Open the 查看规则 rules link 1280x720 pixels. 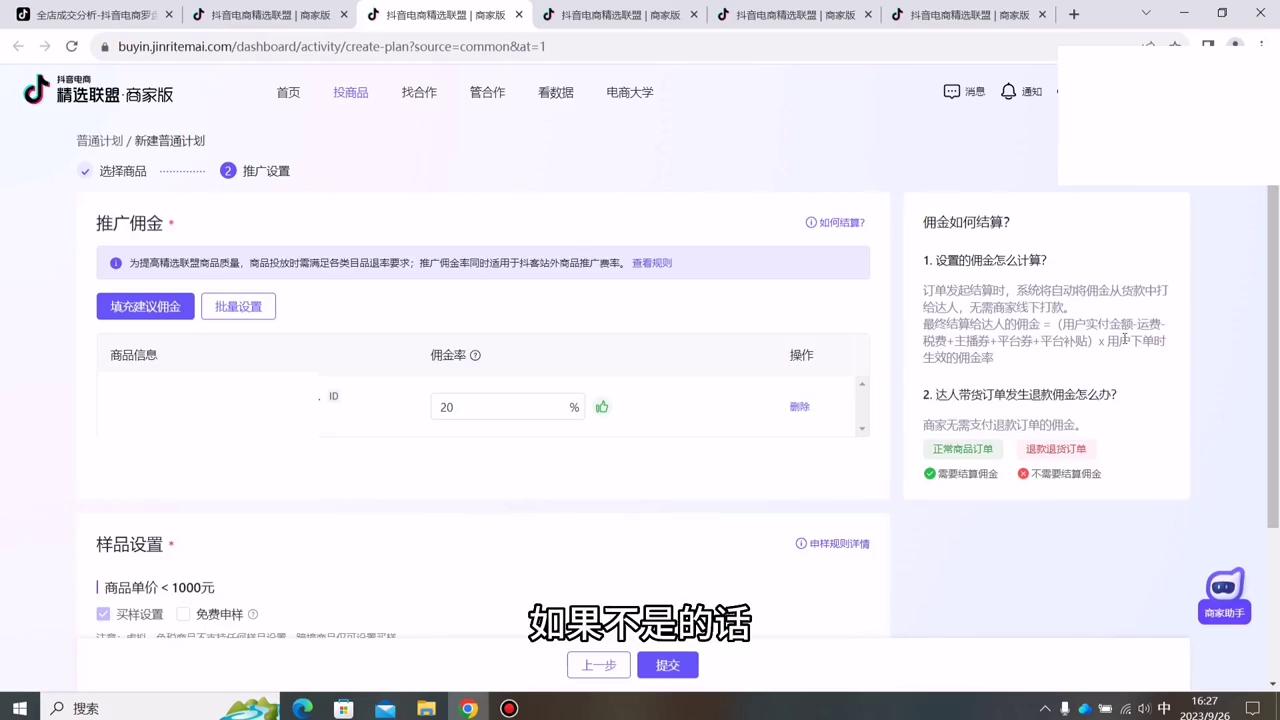(651, 262)
